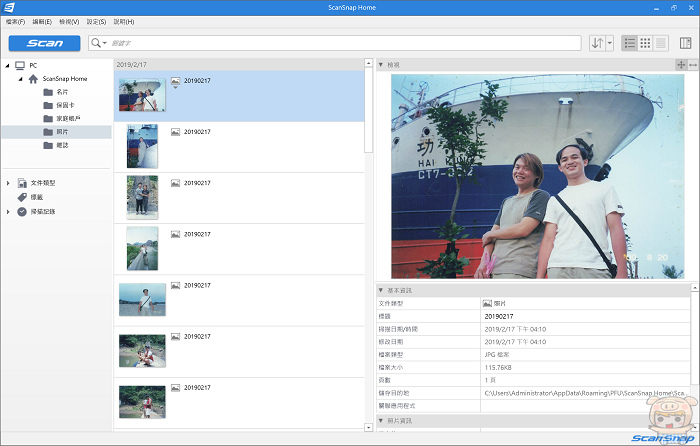
Task: Select the thumbnail of two men by ship
Action: click(x=142, y=95)
